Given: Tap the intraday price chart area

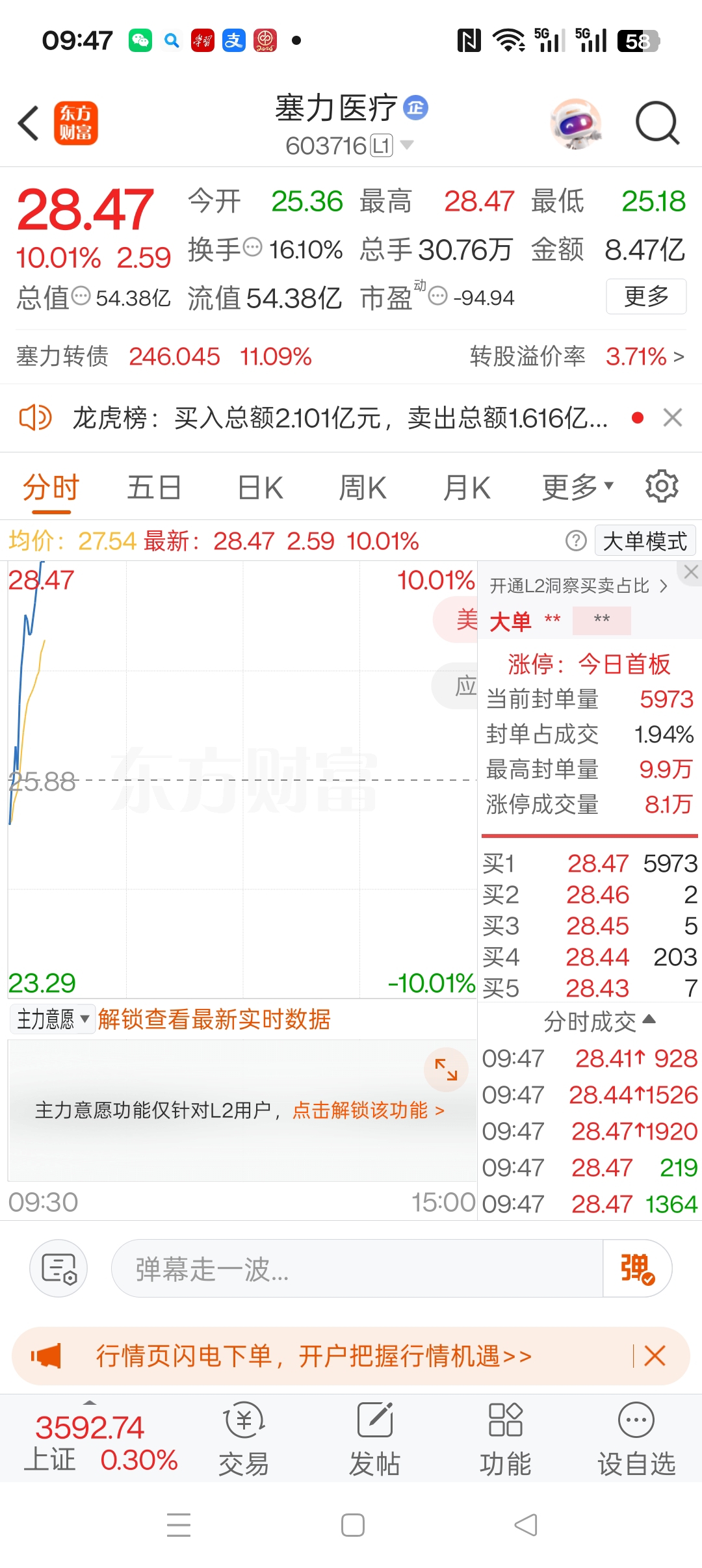Looking at the screenshot, I should [242, 780].
